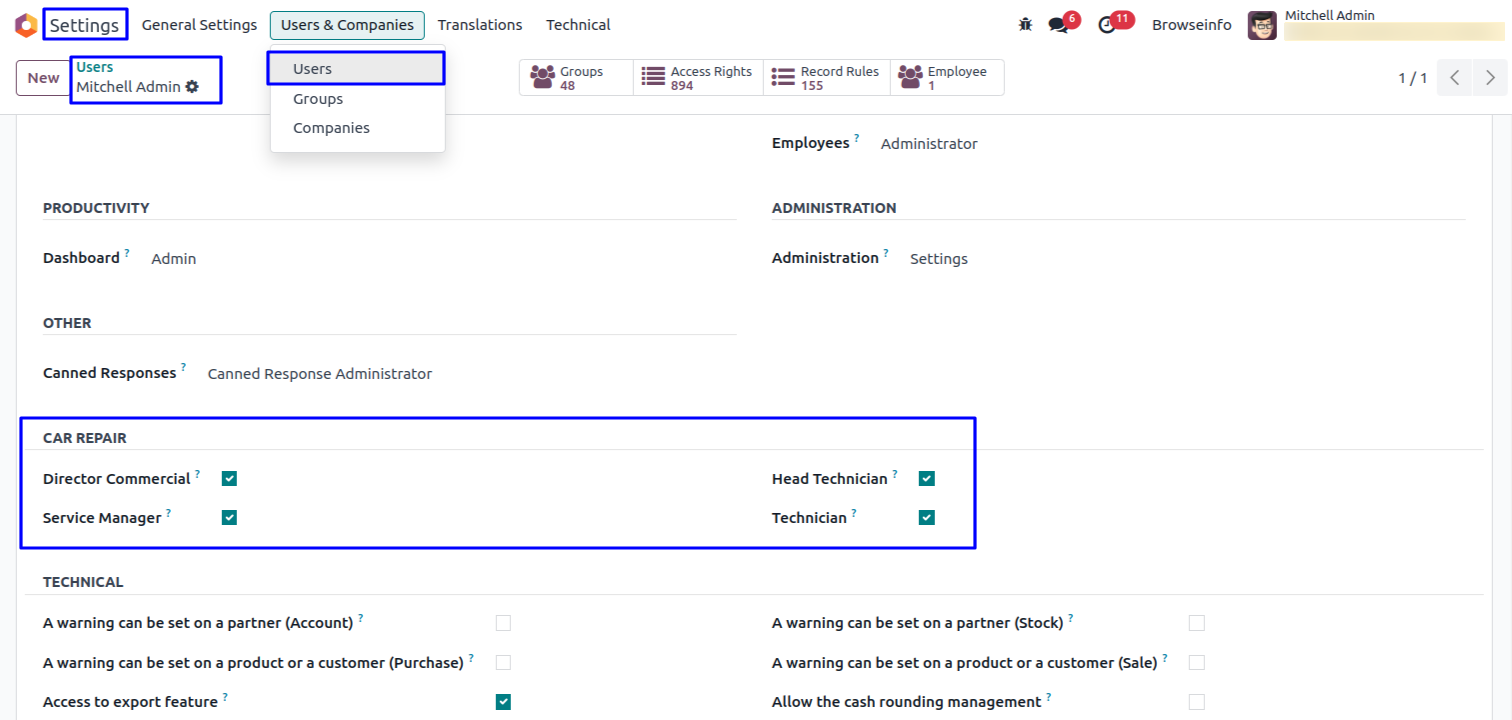Screen dimensions: 1512x720
Task: Show the help tooltip for Head Technician
Action: click(895, 475)
